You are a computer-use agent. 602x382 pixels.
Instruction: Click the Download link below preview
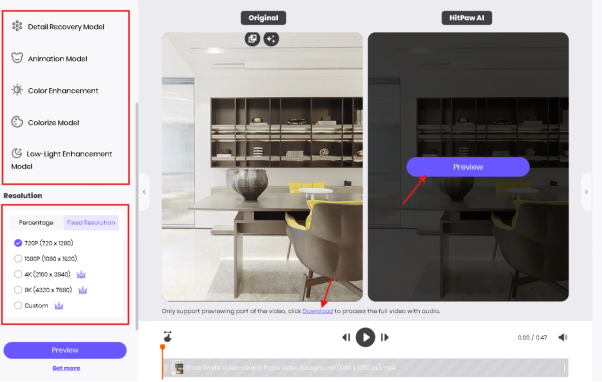click(318, 311)
